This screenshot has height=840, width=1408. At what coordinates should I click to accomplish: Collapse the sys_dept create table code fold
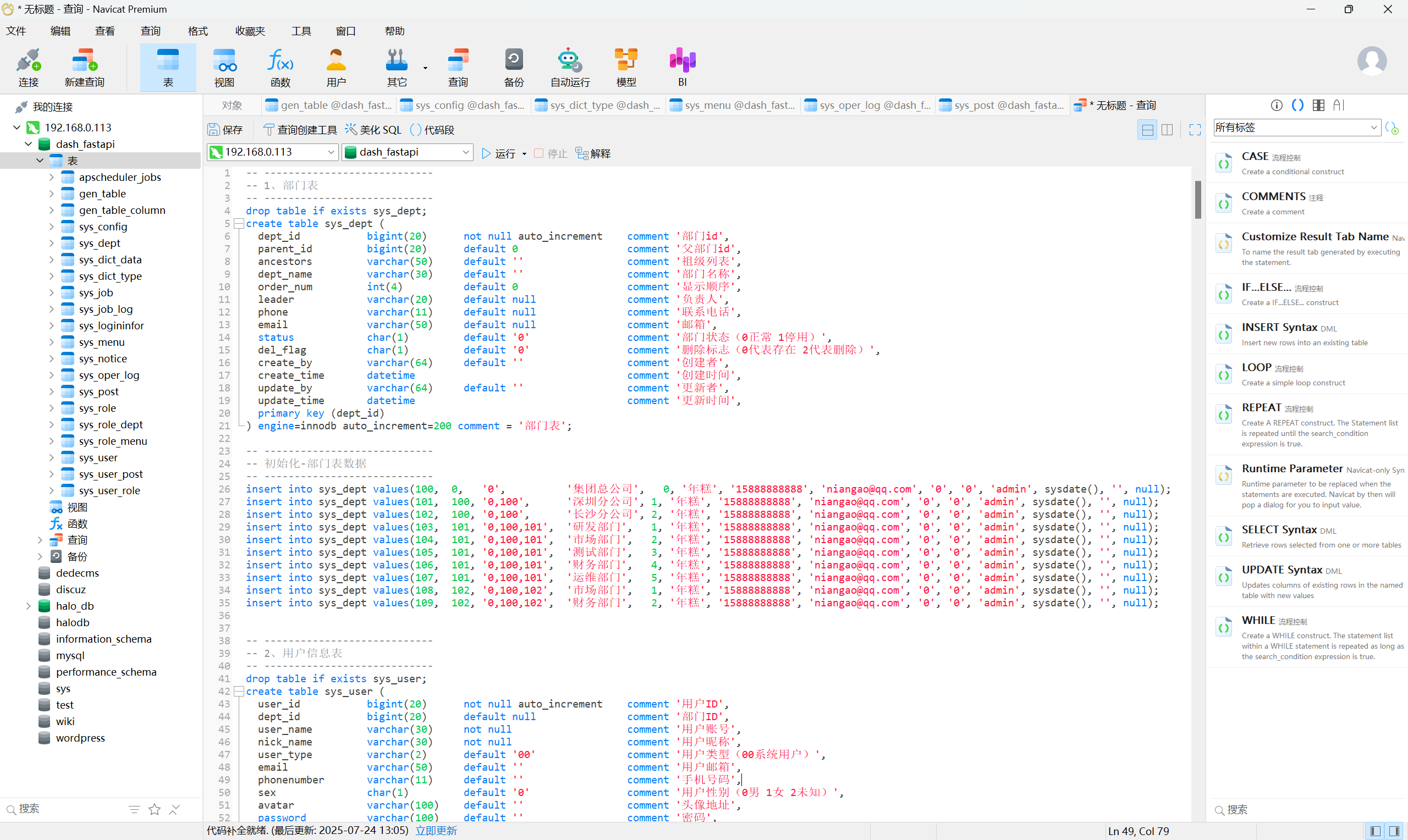(239, 224)
